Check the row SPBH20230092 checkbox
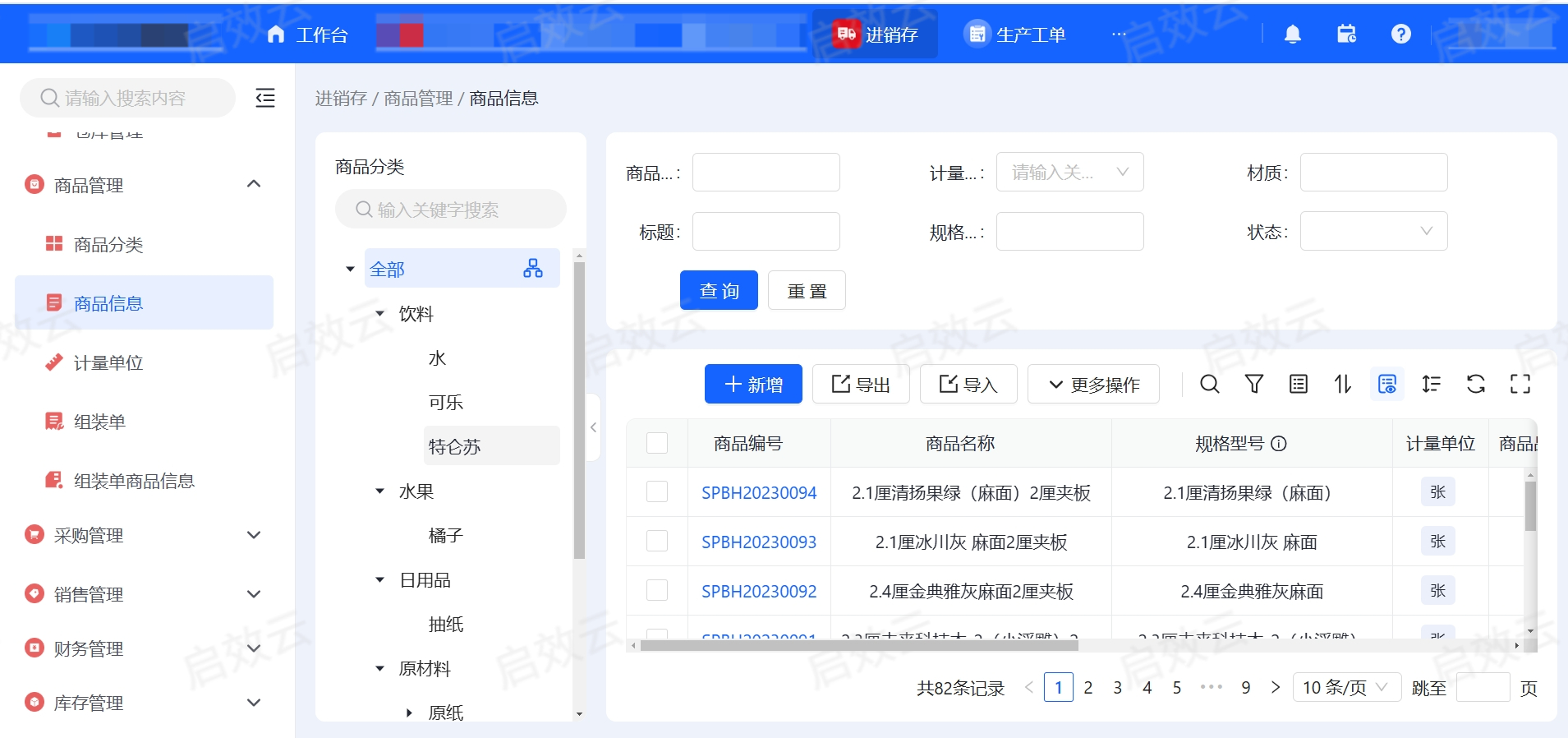The height and width of the screenshot is (738, 1568). tap(657, 590)
